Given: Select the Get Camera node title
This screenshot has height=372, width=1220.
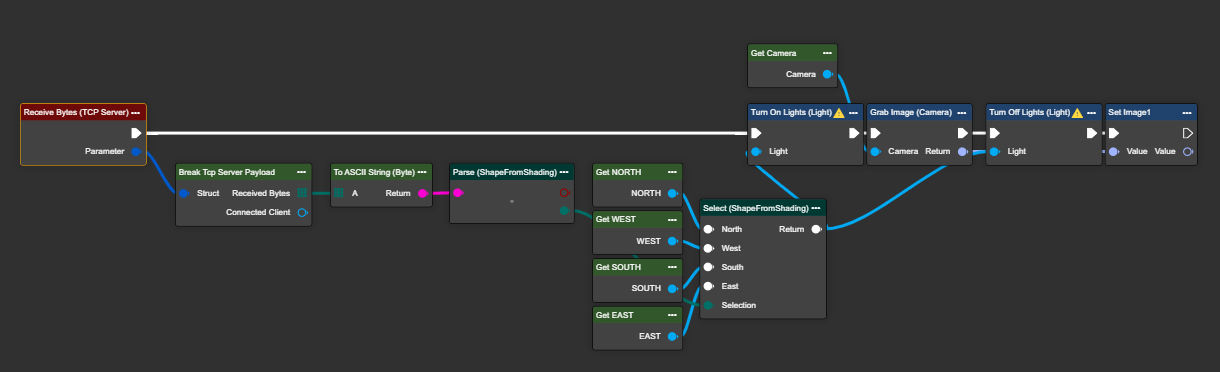Looking at the screenshot, I should click(774, 53).
